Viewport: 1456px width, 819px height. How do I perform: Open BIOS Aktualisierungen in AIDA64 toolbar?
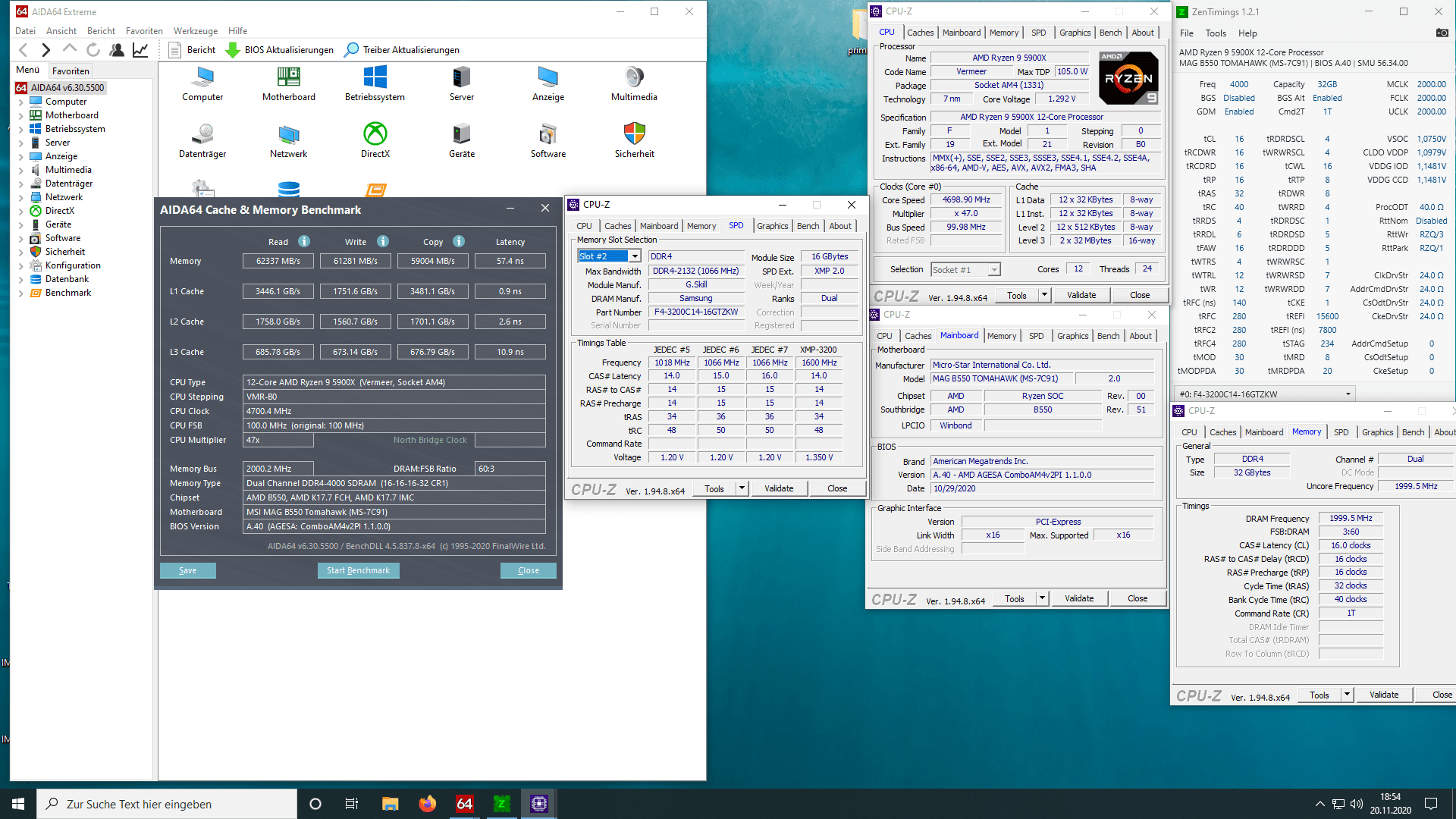(280, 50)
